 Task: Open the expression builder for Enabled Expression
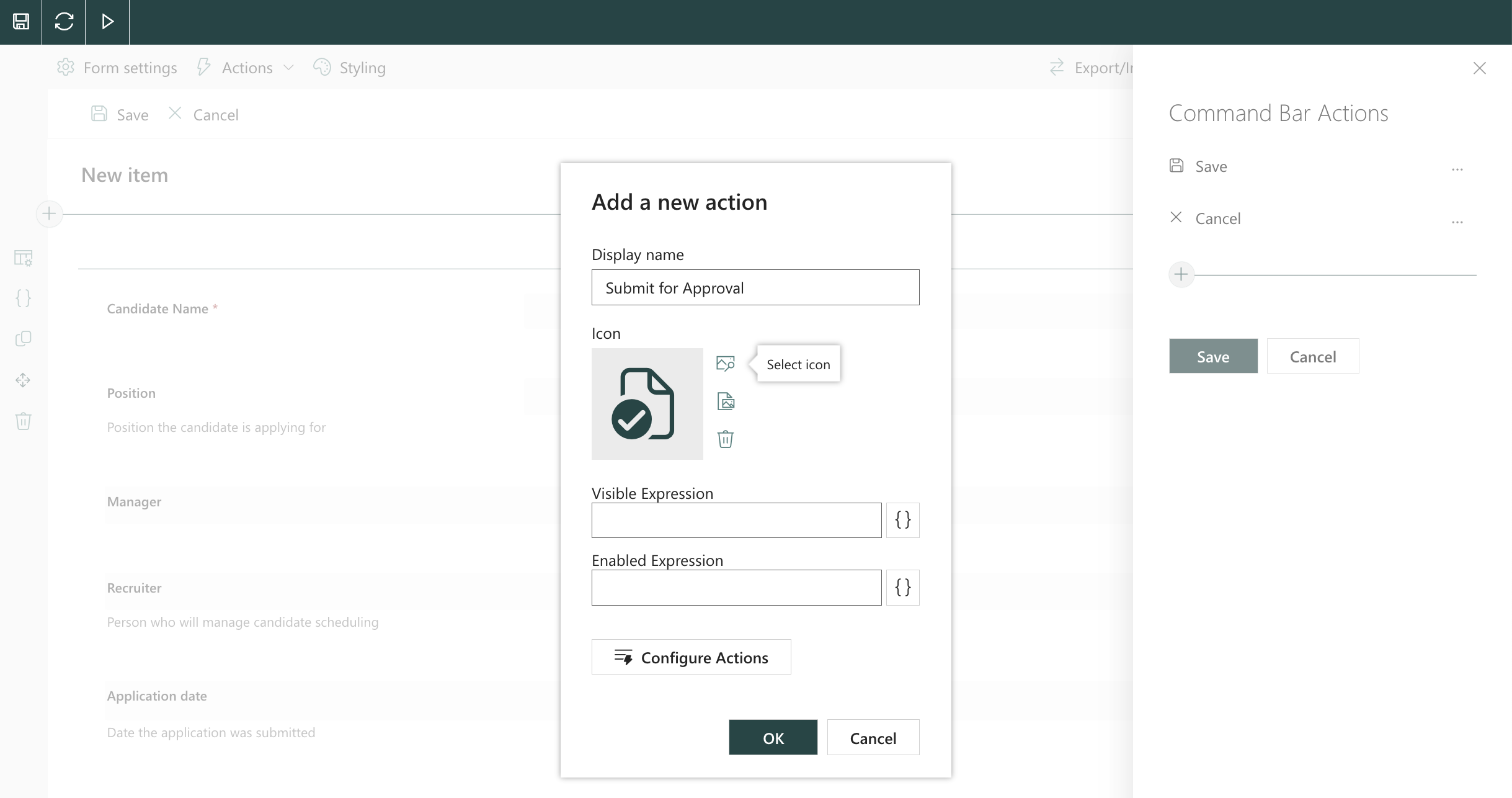pyautogui.click(x=902, y=587)
